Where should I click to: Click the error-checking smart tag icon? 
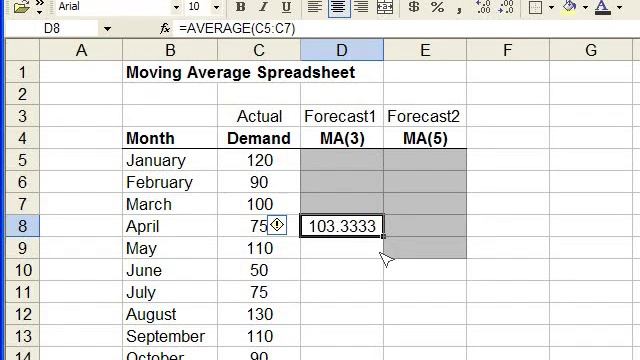click(x=277, y=225)
